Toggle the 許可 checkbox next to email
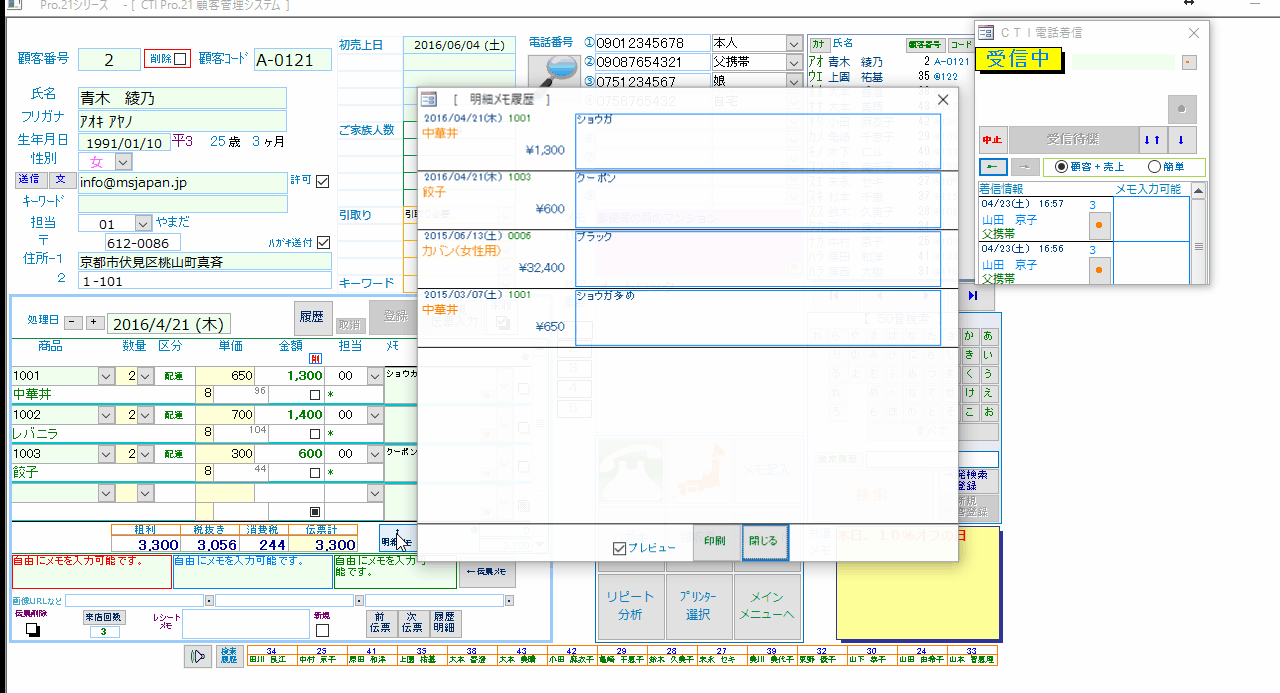This screenshot has width=1280, height=693. [x=322, y=181]
